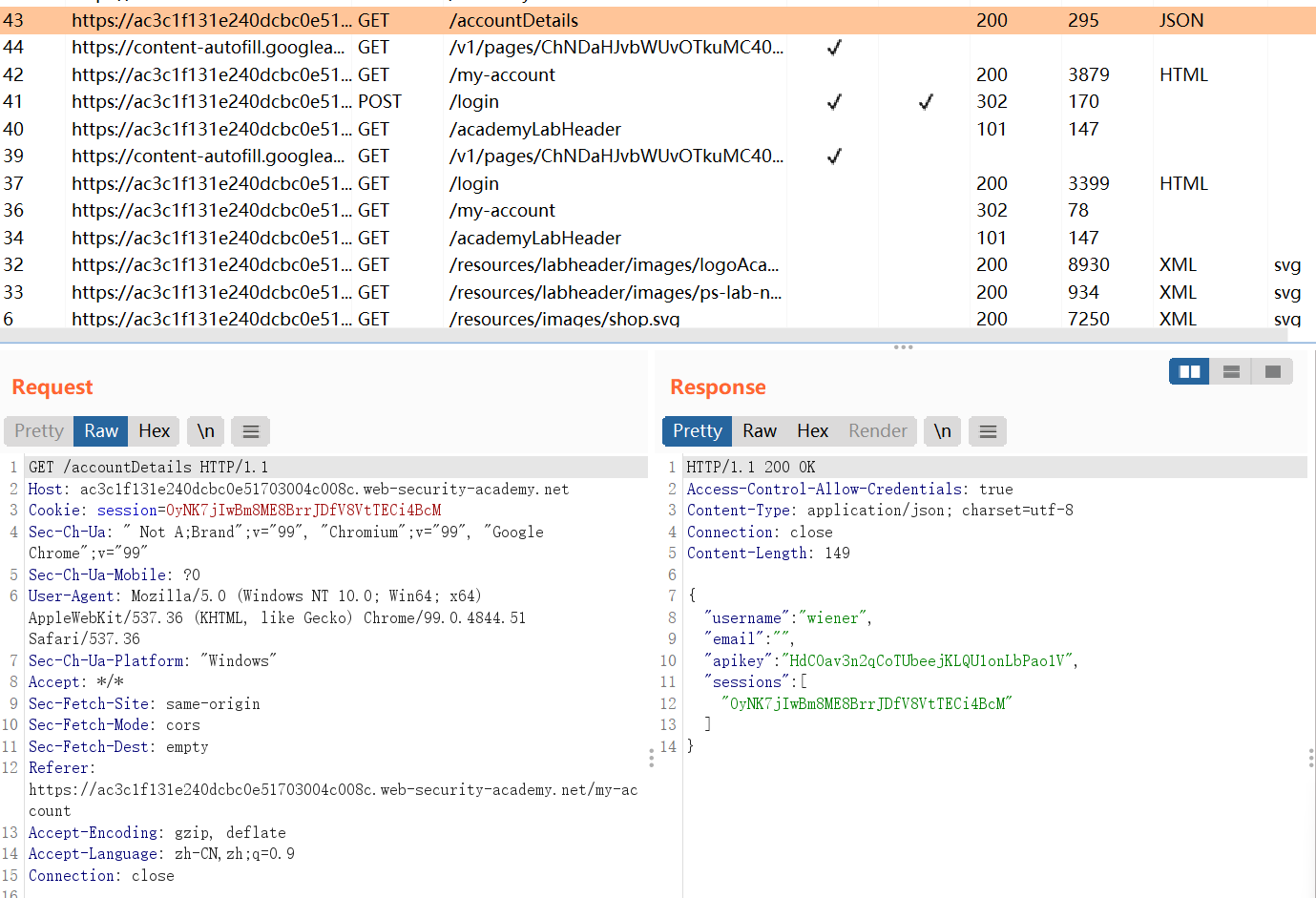The image size is (1316, 898).
Task: Select side-by-side layout icon in Response panel
Action: 1189,371
